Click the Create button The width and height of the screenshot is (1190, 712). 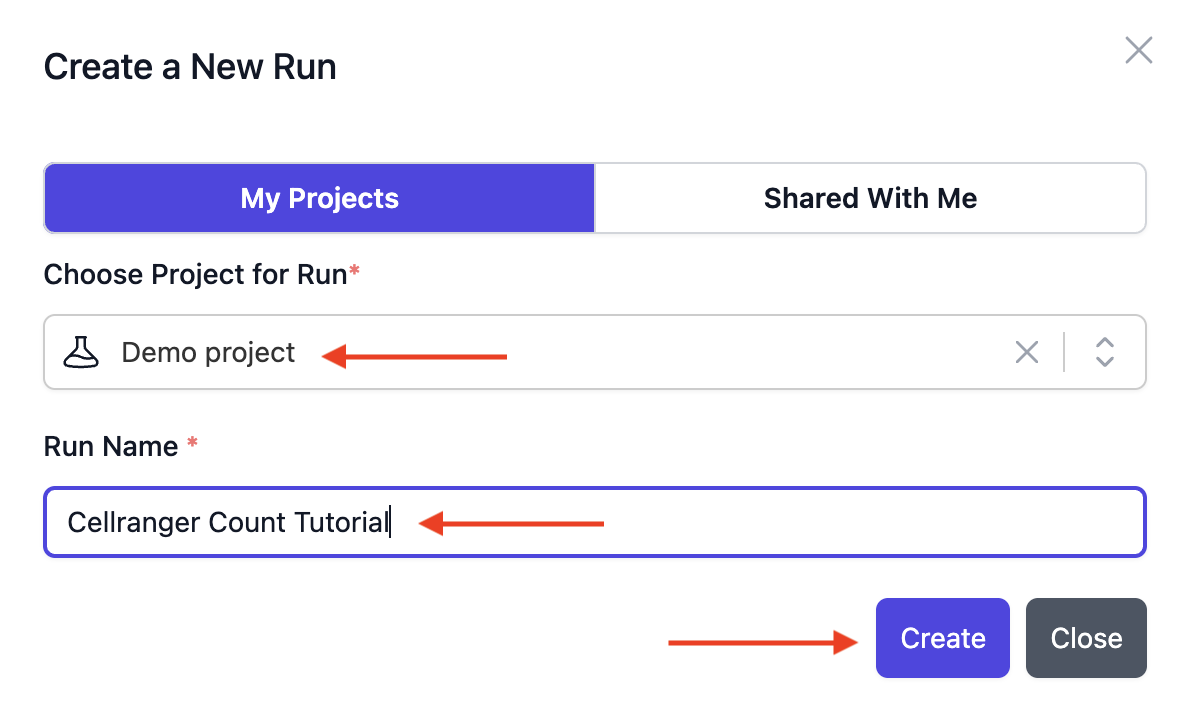[x=942, y=638]
